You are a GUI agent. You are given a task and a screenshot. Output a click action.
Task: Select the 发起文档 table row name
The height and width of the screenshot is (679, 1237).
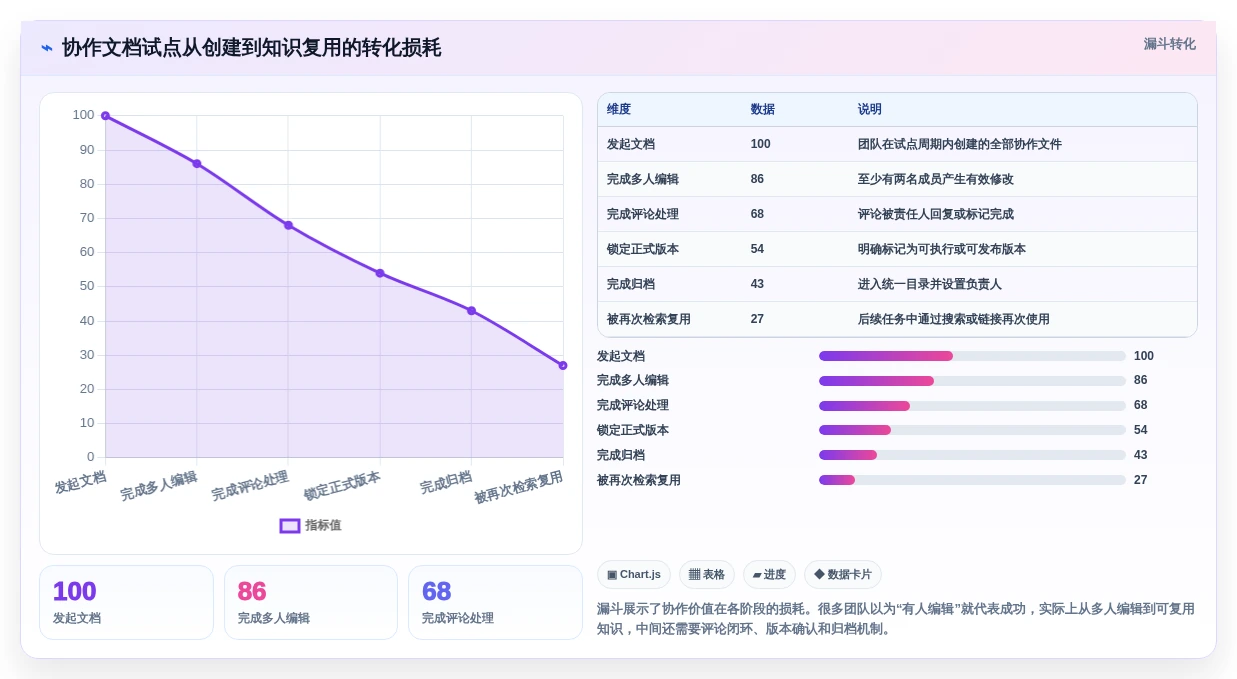[631, 144]
